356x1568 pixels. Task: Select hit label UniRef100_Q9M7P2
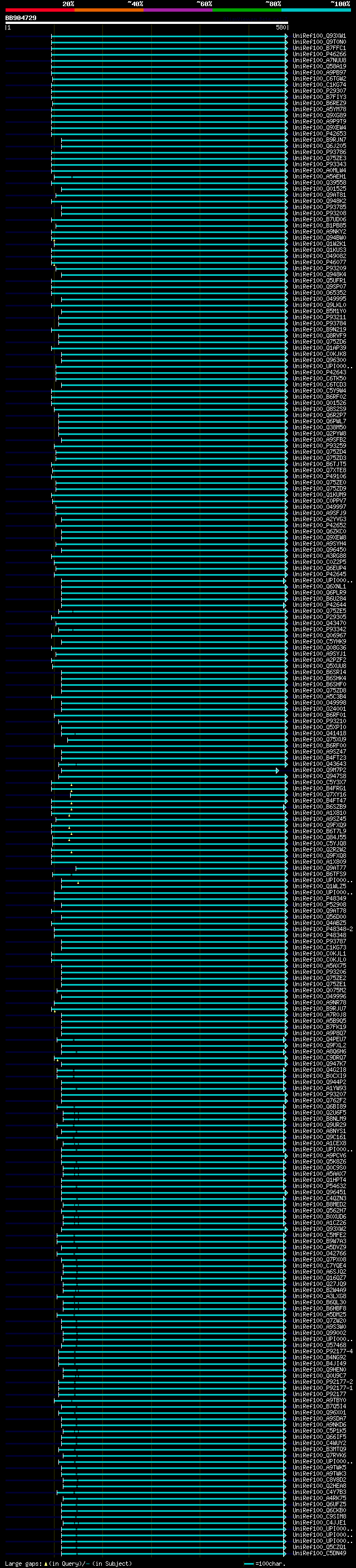[319, 770]
